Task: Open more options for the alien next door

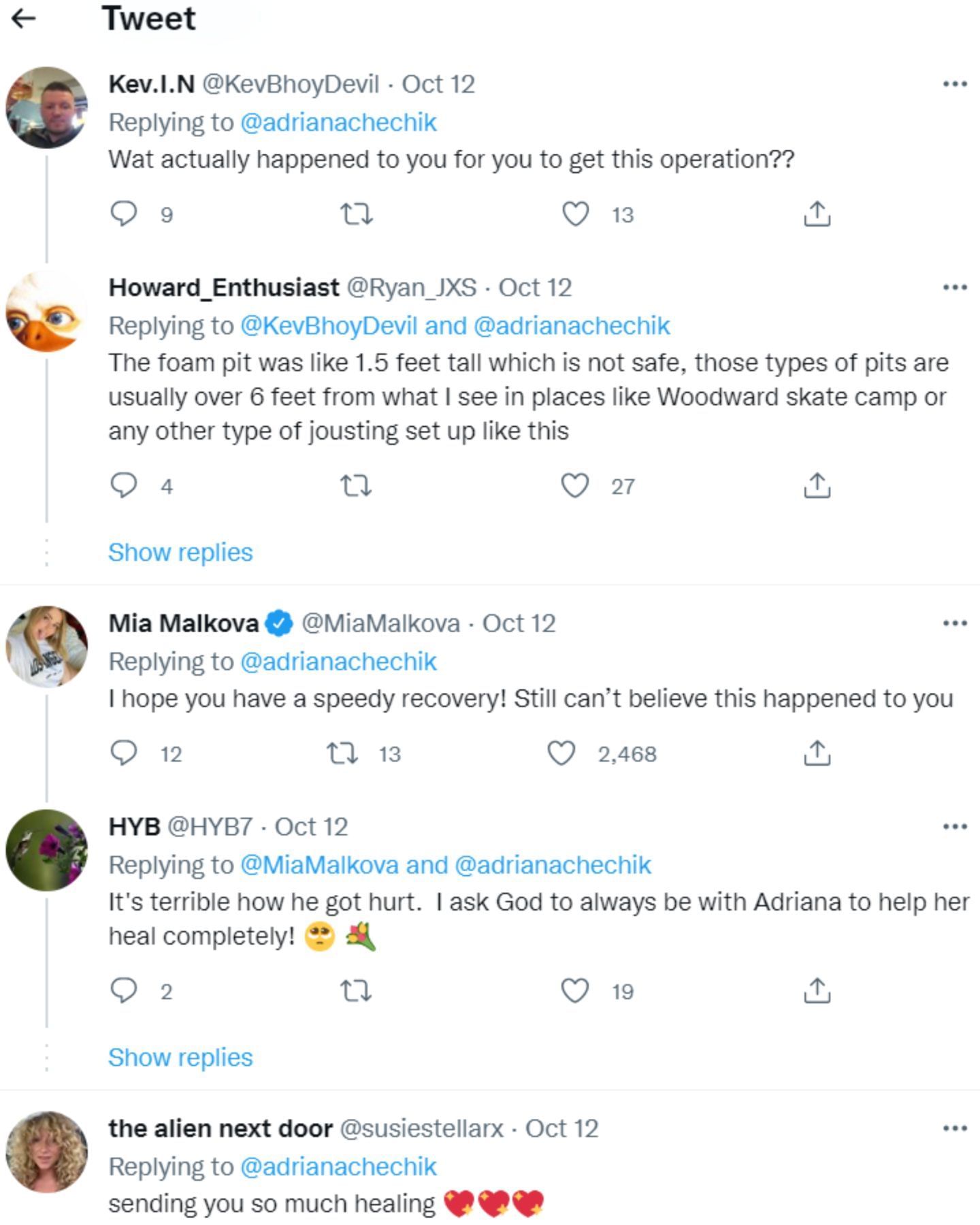Action: [x=955, y=1128]
